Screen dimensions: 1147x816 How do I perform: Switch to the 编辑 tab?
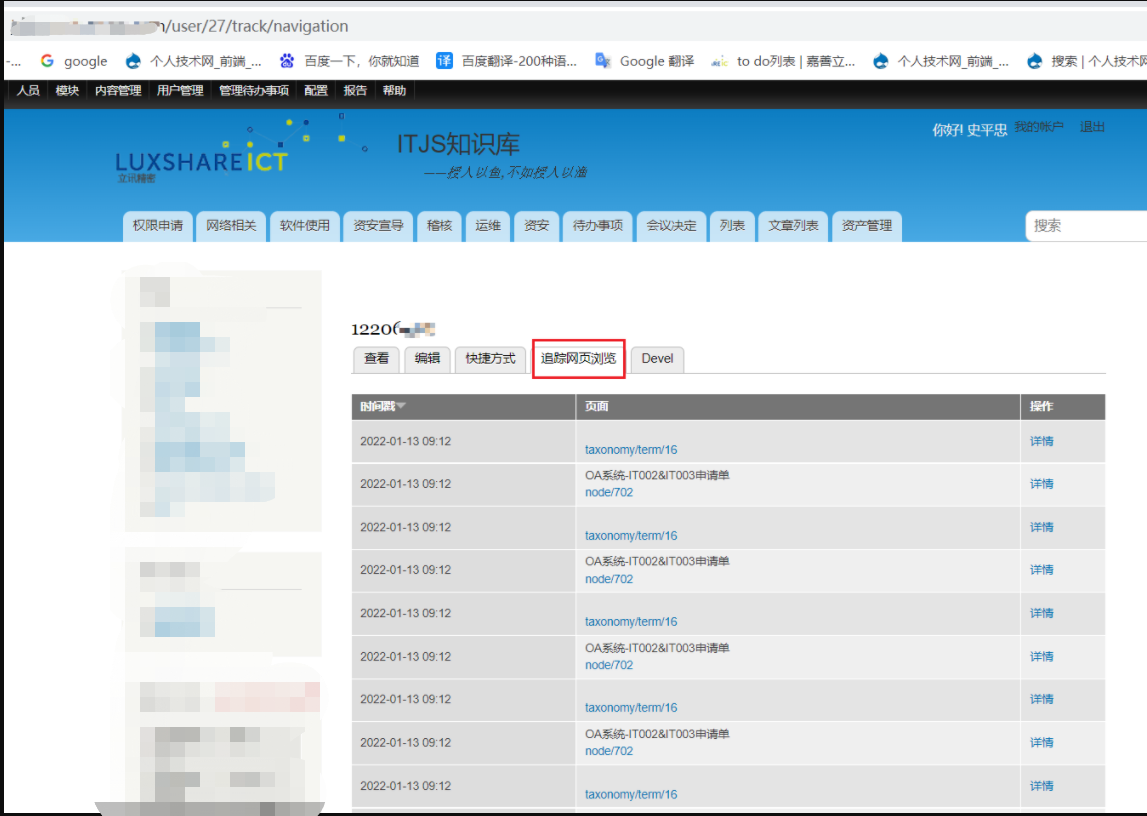click(x=427, y=359)
